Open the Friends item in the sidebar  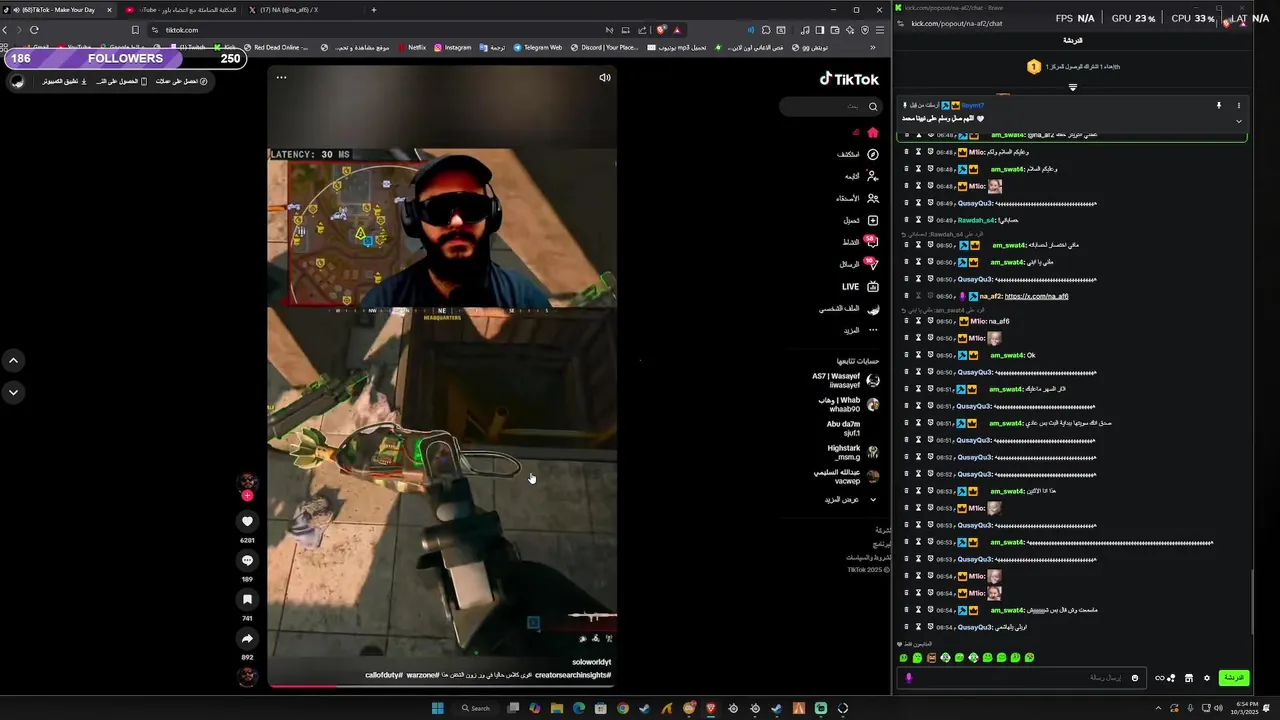coord(858,198)
